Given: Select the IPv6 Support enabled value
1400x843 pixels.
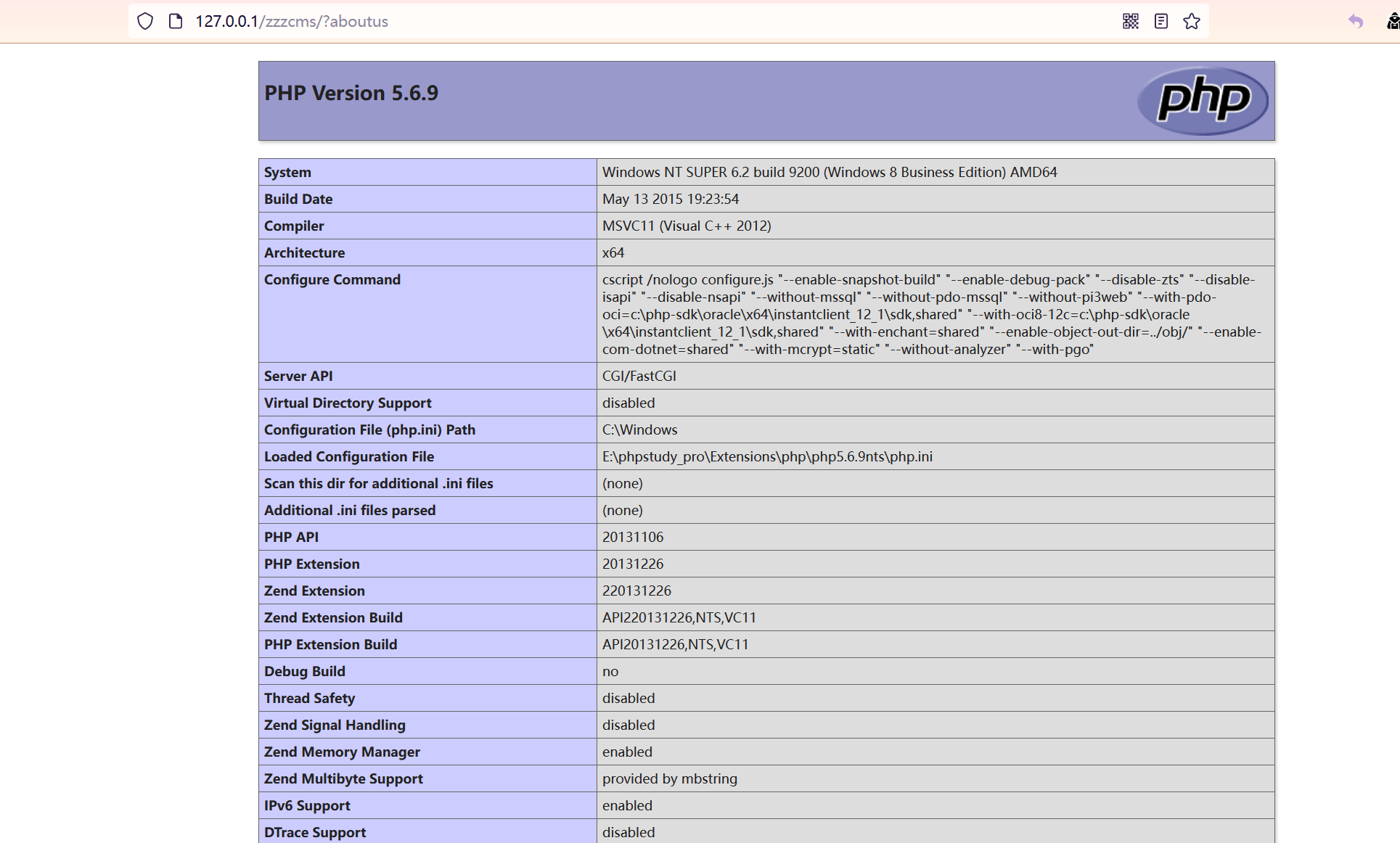Looking at the screenshot, I should pos(627,805).
